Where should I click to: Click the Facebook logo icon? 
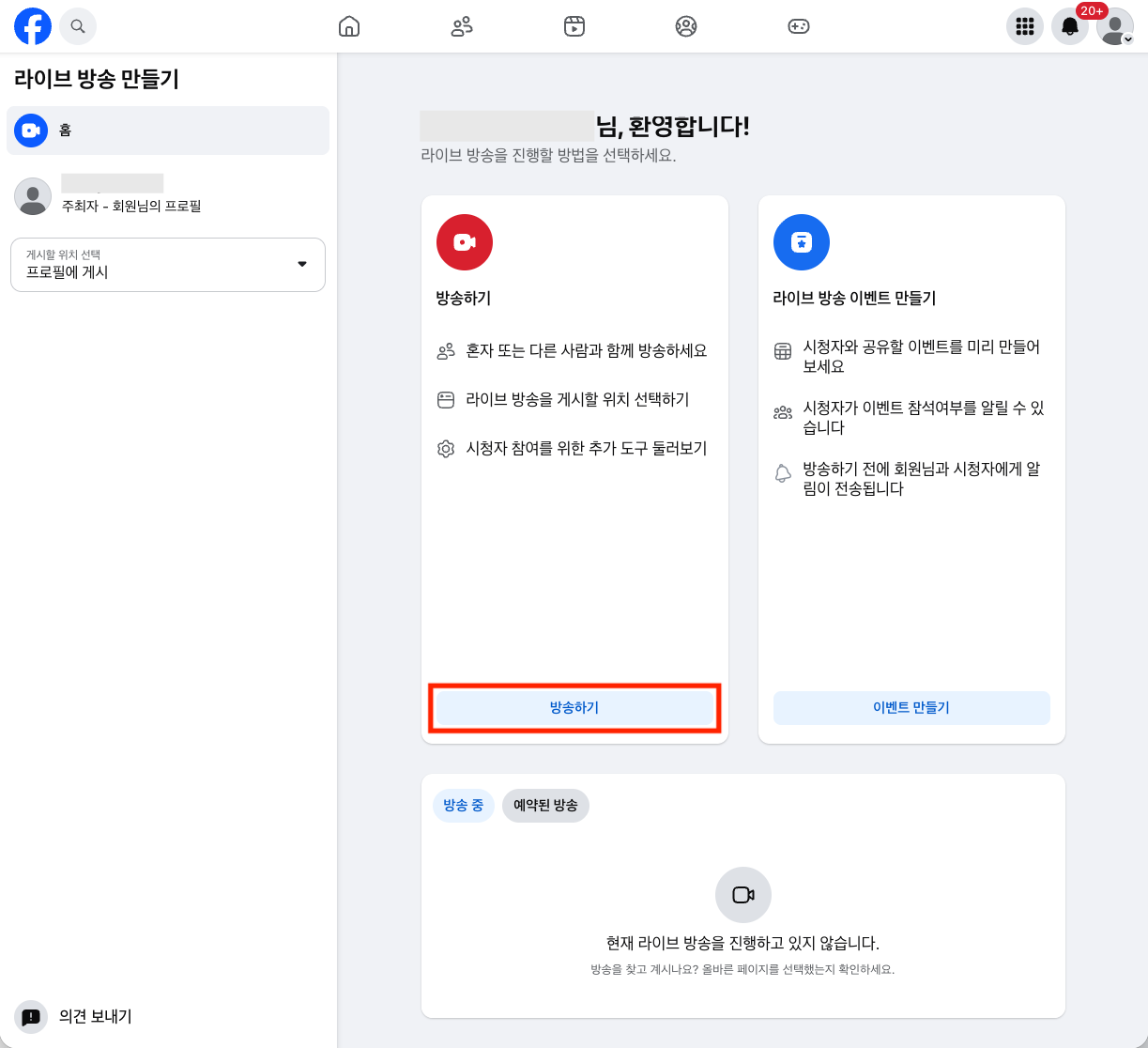tap(33, 26)
